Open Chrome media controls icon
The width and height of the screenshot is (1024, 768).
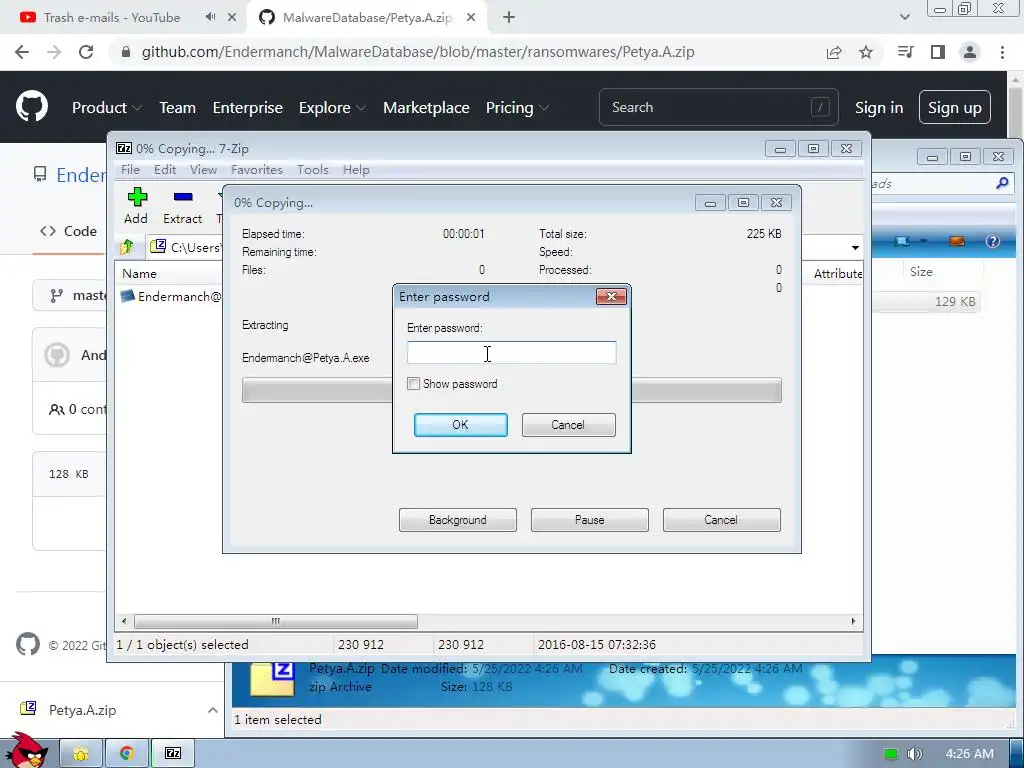tap(905, 52)
